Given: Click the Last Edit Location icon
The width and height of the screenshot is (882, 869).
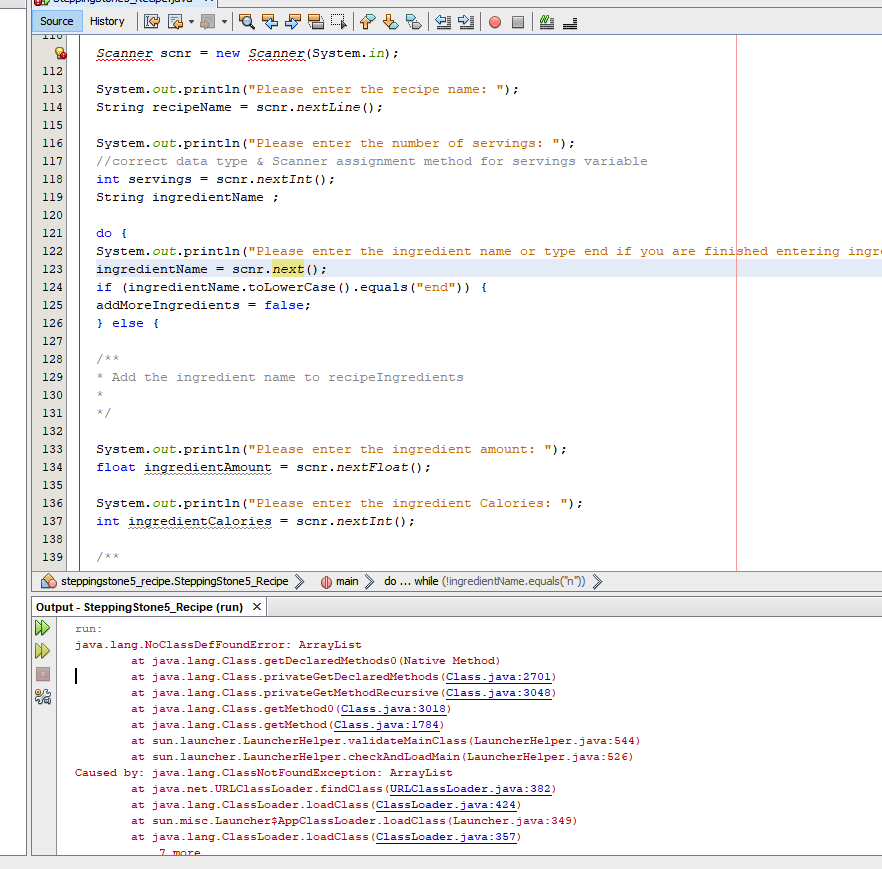Looking at the screenshot, I should tap(151, 21).
